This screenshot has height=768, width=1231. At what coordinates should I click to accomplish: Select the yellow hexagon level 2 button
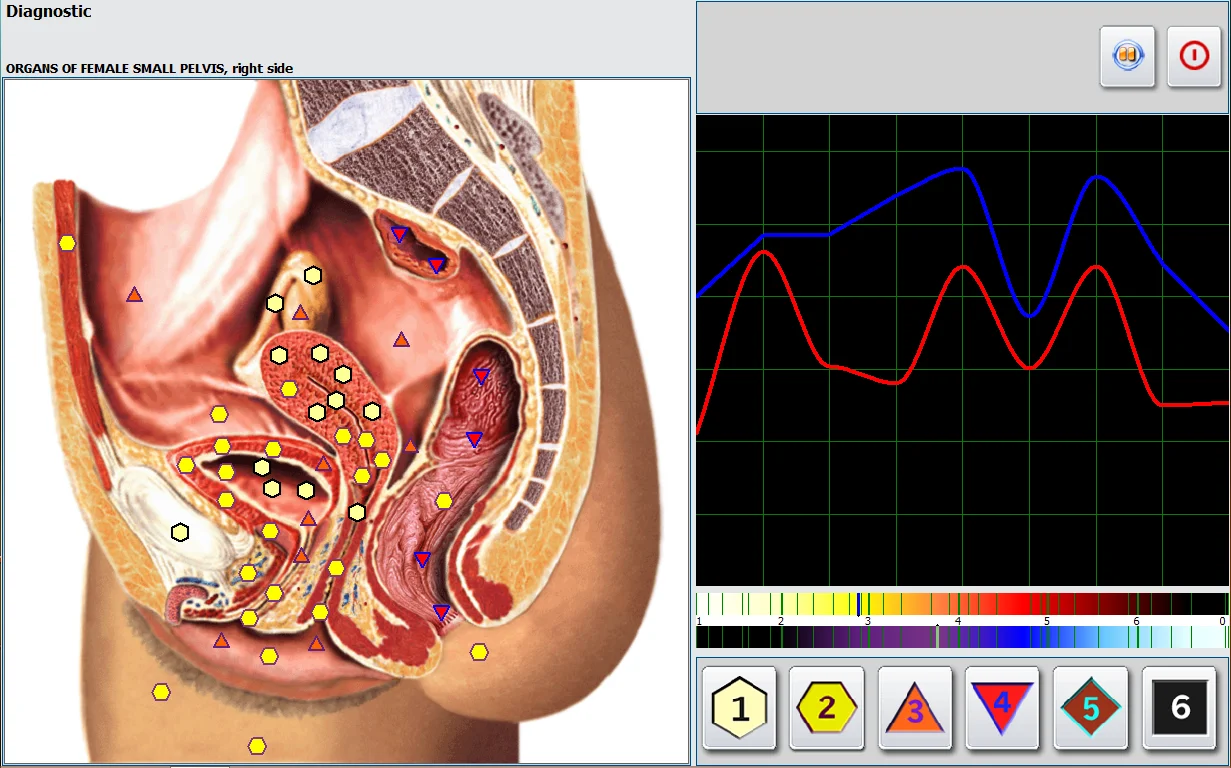[x=827, y=708]
